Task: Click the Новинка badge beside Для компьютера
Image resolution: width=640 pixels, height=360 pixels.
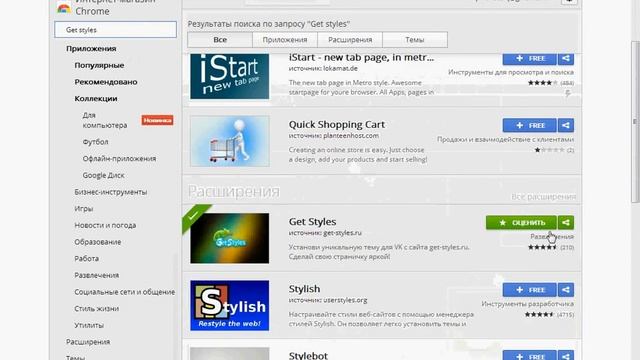Action: click(158, 120)
